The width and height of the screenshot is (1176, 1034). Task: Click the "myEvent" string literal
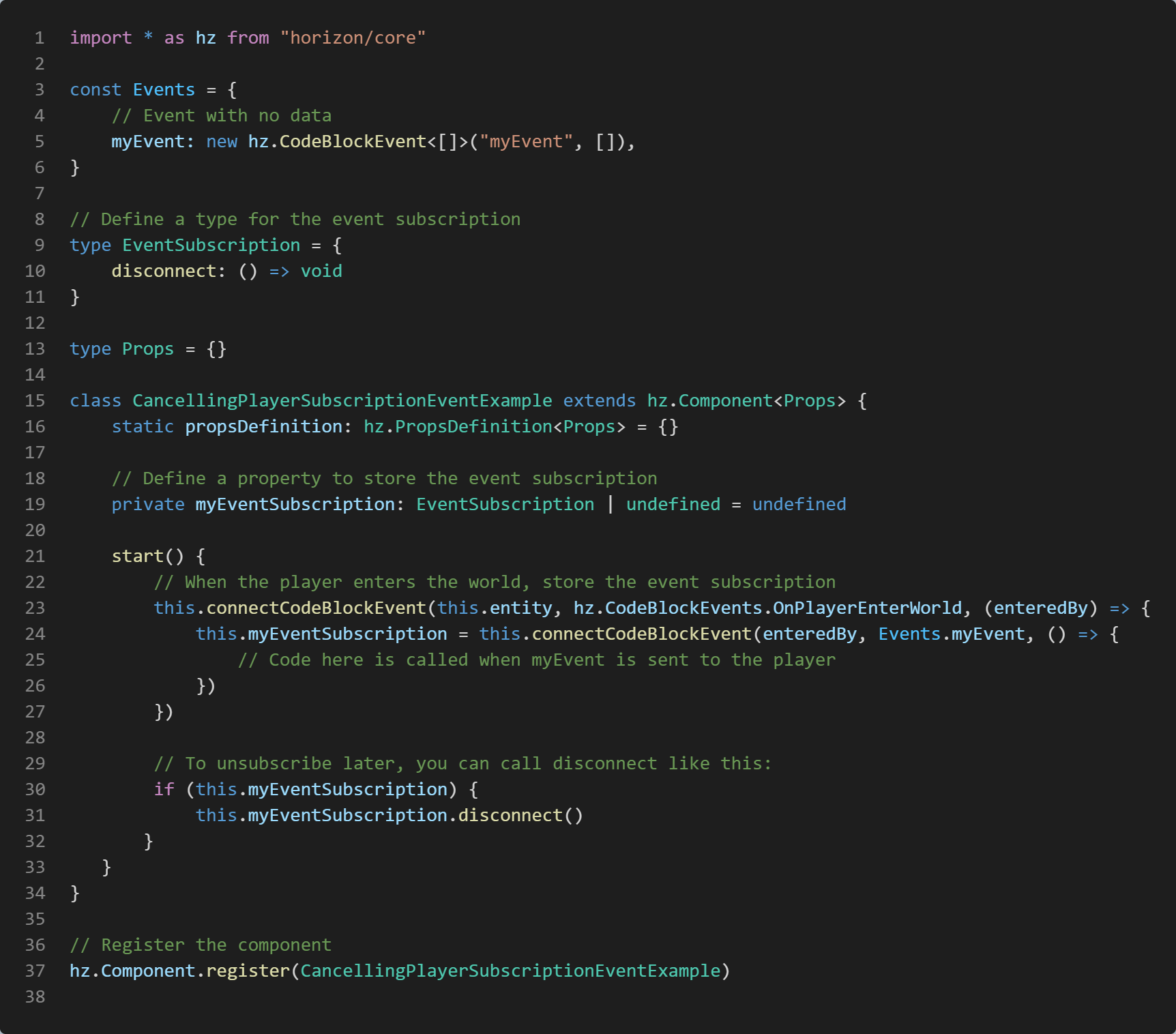pos(526,141)
